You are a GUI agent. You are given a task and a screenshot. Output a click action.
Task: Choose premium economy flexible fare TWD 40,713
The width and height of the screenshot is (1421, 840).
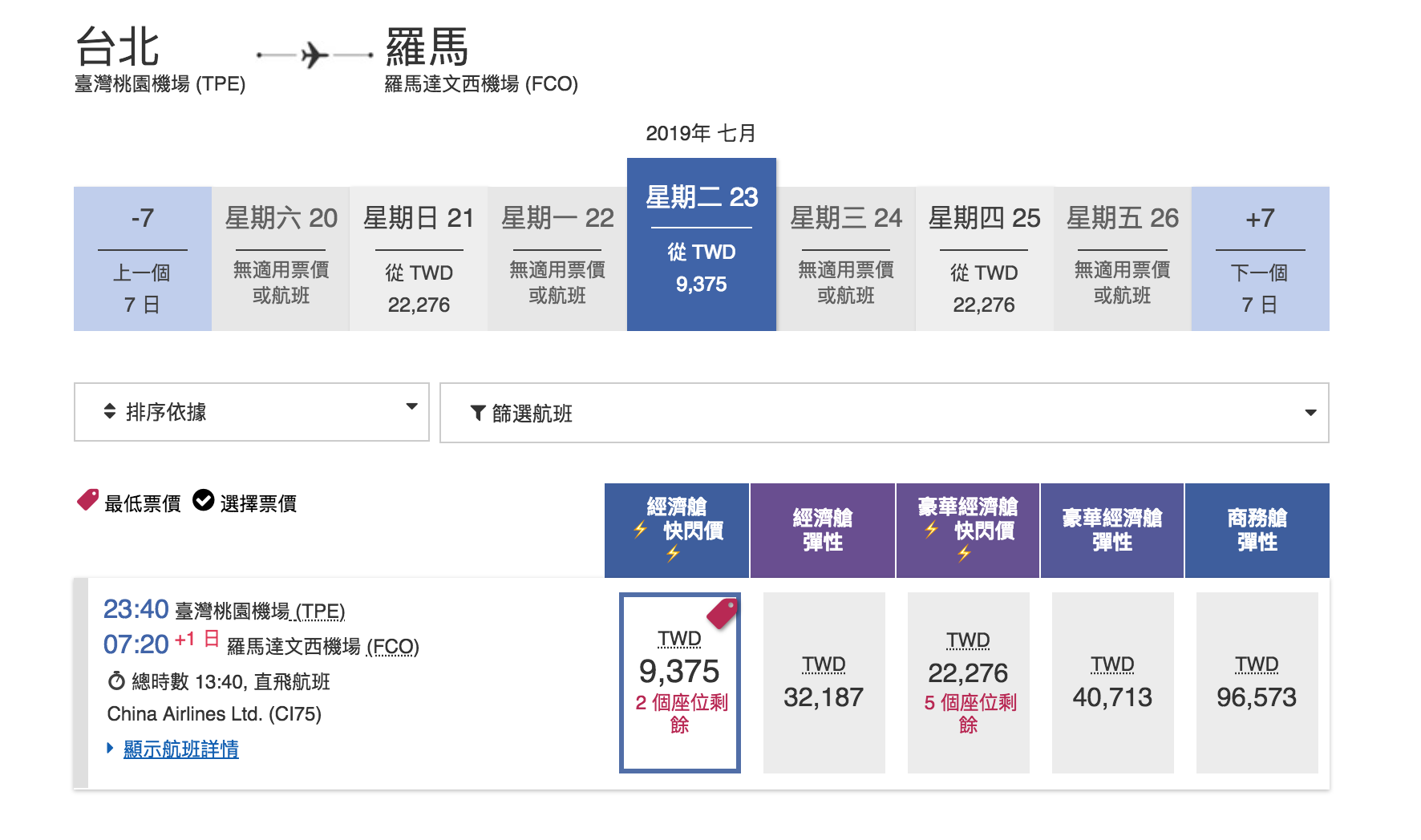pyautogui.click(x=1113, y=683)
